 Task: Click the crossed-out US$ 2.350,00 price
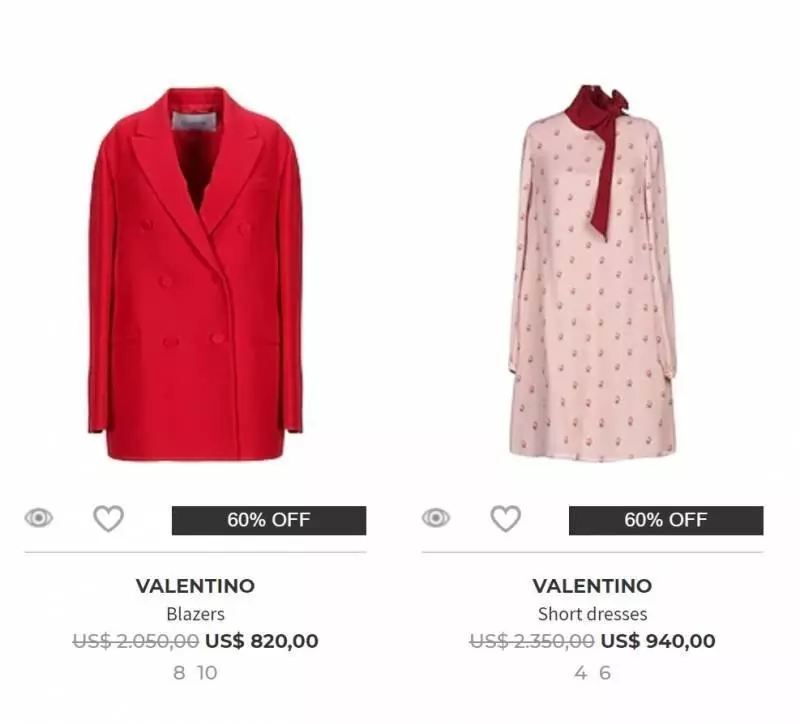(x=532, y=641)
